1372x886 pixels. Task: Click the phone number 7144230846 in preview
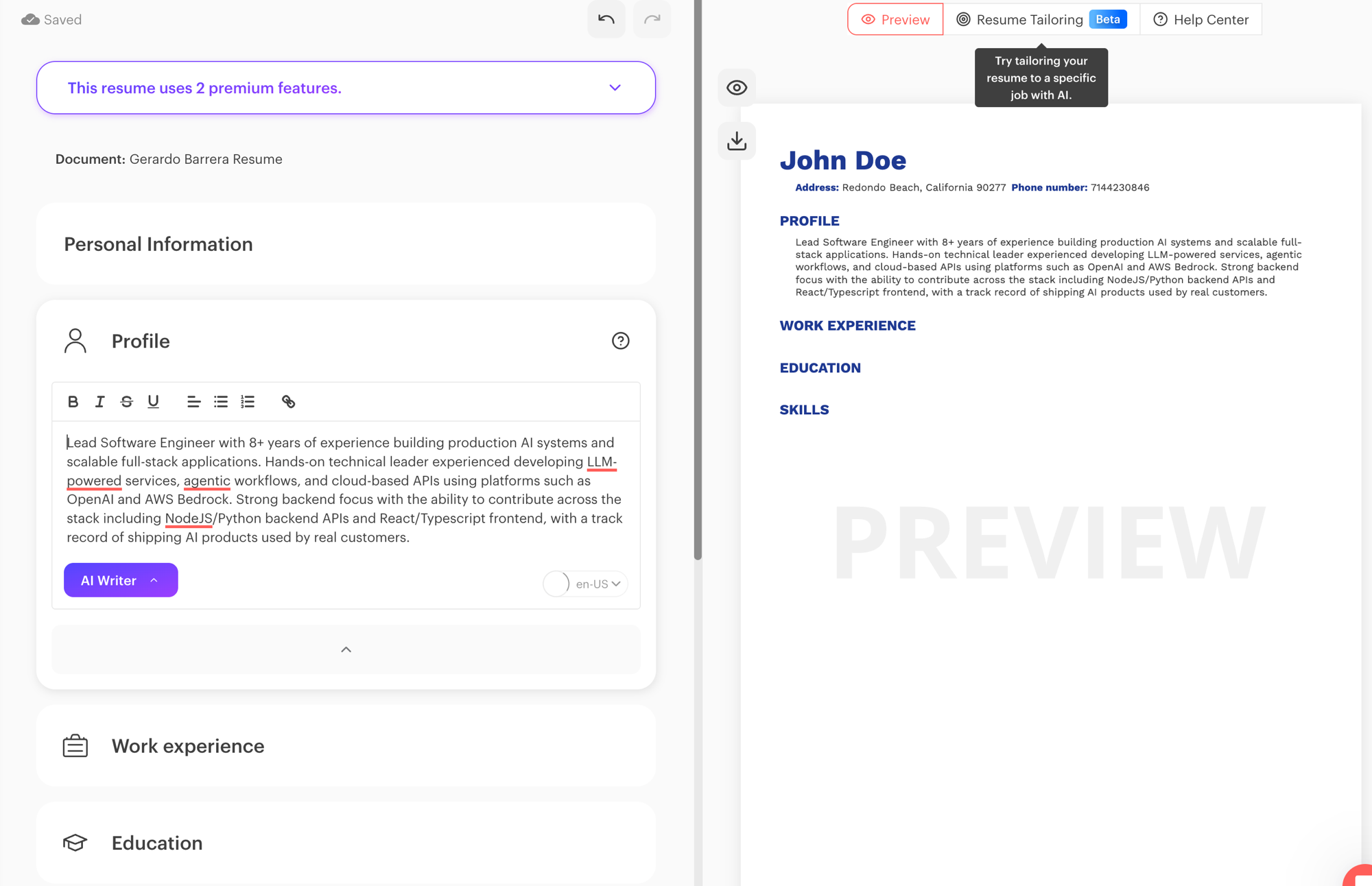(x=1120, y=187)
